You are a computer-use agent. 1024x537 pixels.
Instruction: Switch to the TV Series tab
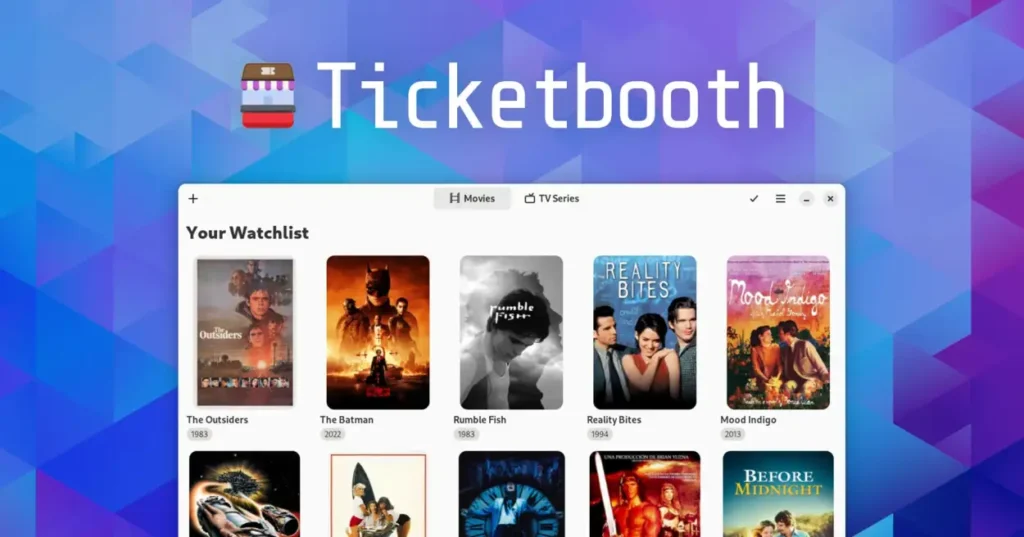point(552,198)
